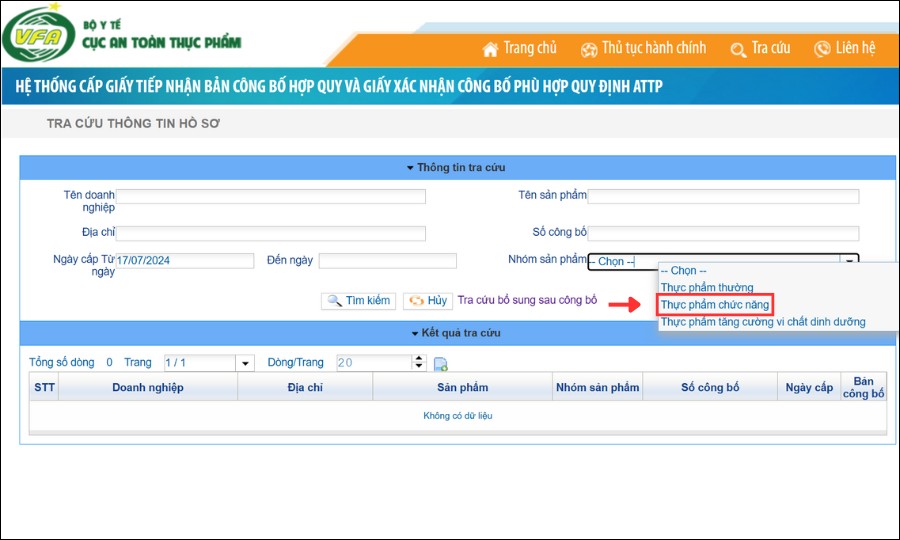Click the Hủy cancel button
Image resolution: width=900 pixels, height=540 pixels.
point(428,301)
